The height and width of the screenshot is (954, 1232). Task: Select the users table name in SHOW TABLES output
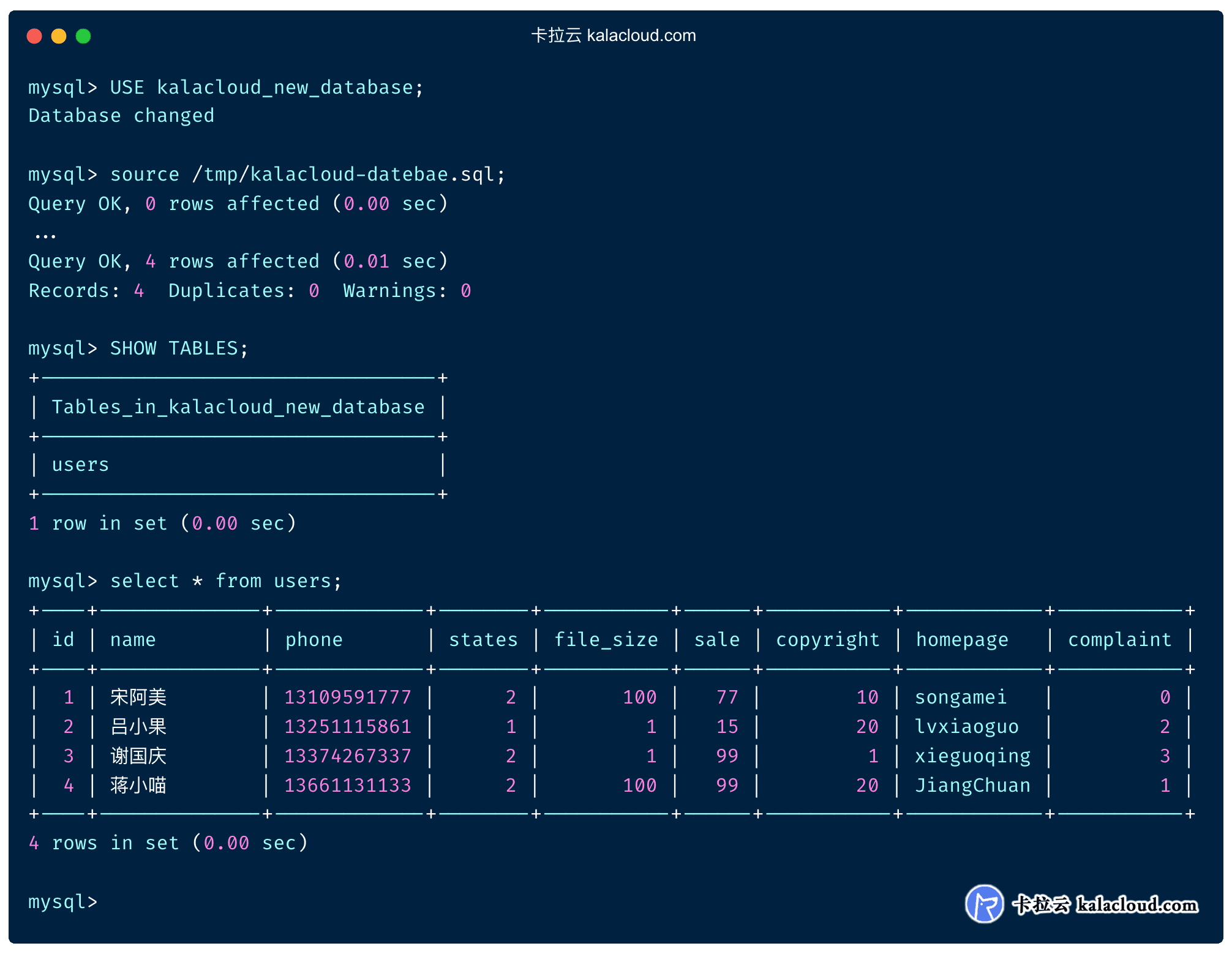(80, 464)
